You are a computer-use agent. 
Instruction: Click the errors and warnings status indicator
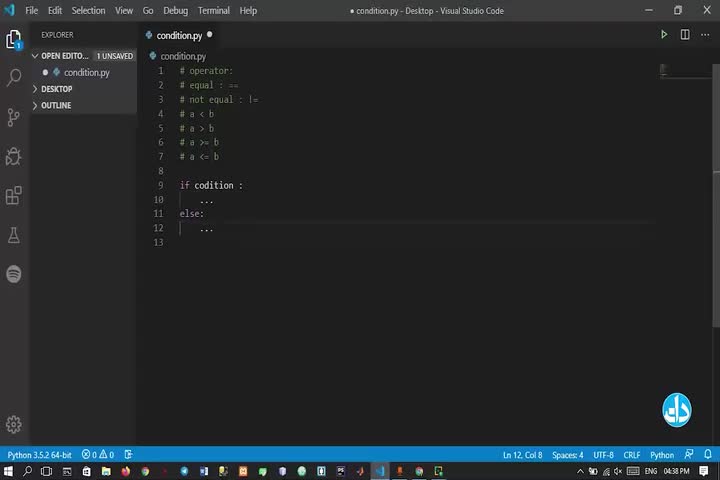coord(98,455)
